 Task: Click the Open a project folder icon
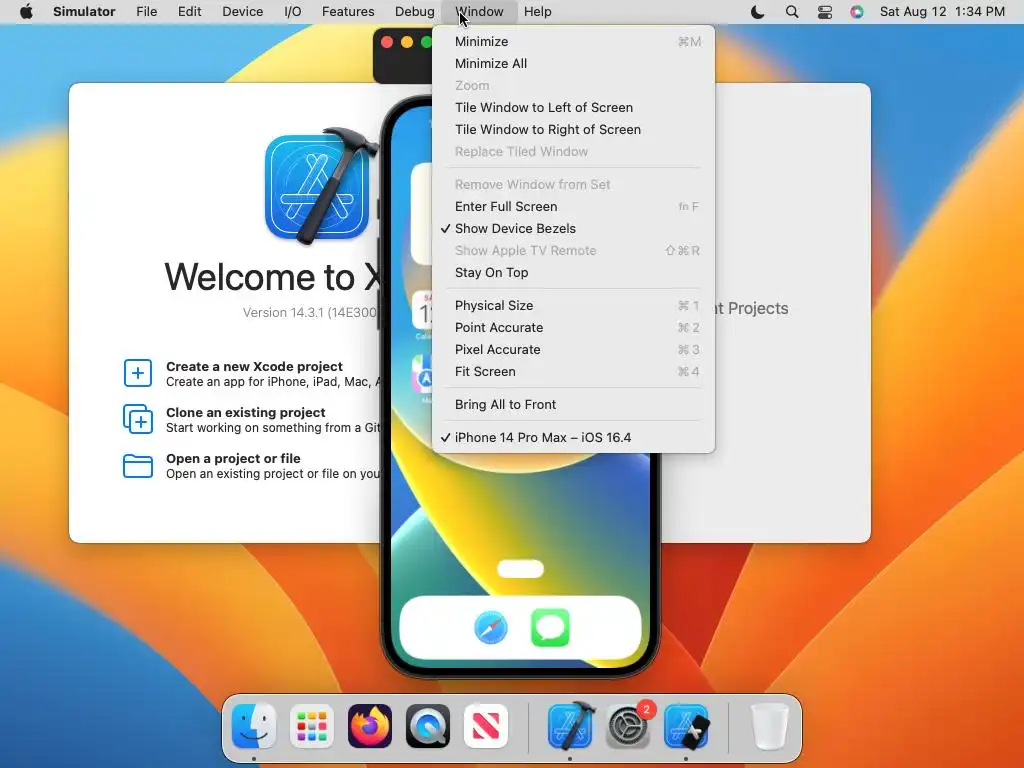(x=138, y=466)
